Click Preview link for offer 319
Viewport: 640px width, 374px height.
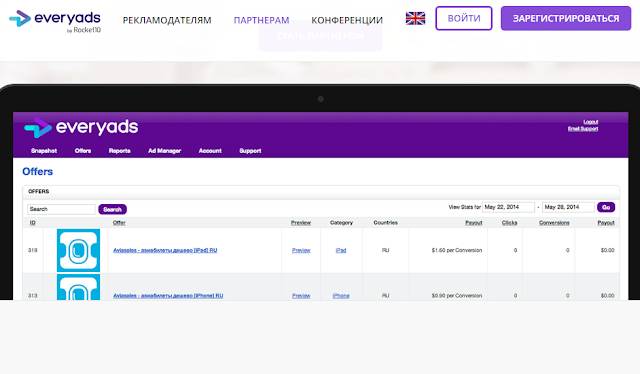(301, 250)
